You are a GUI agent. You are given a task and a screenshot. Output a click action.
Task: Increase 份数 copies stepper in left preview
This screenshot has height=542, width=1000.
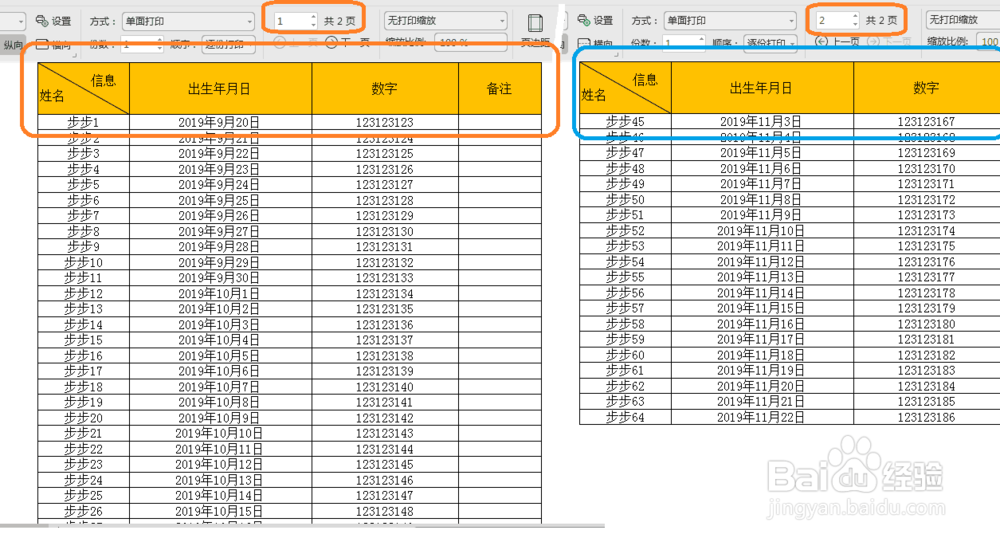(159, 41)
